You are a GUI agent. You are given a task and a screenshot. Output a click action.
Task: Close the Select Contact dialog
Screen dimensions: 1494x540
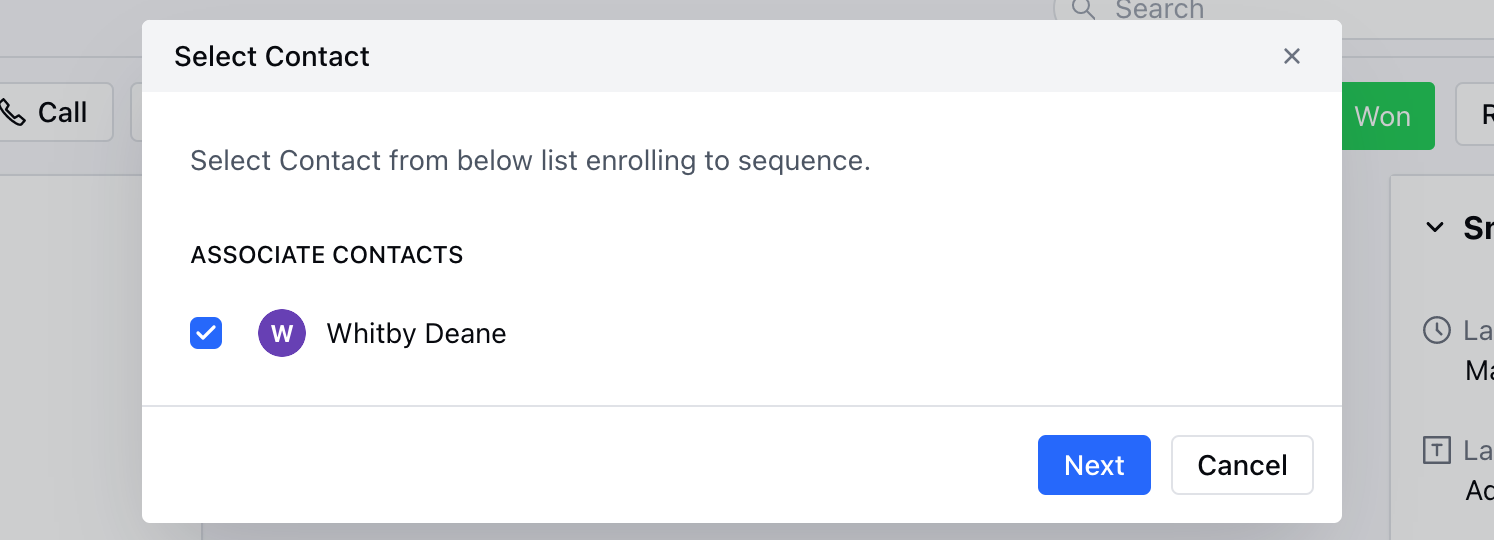tap(1292, 56)
